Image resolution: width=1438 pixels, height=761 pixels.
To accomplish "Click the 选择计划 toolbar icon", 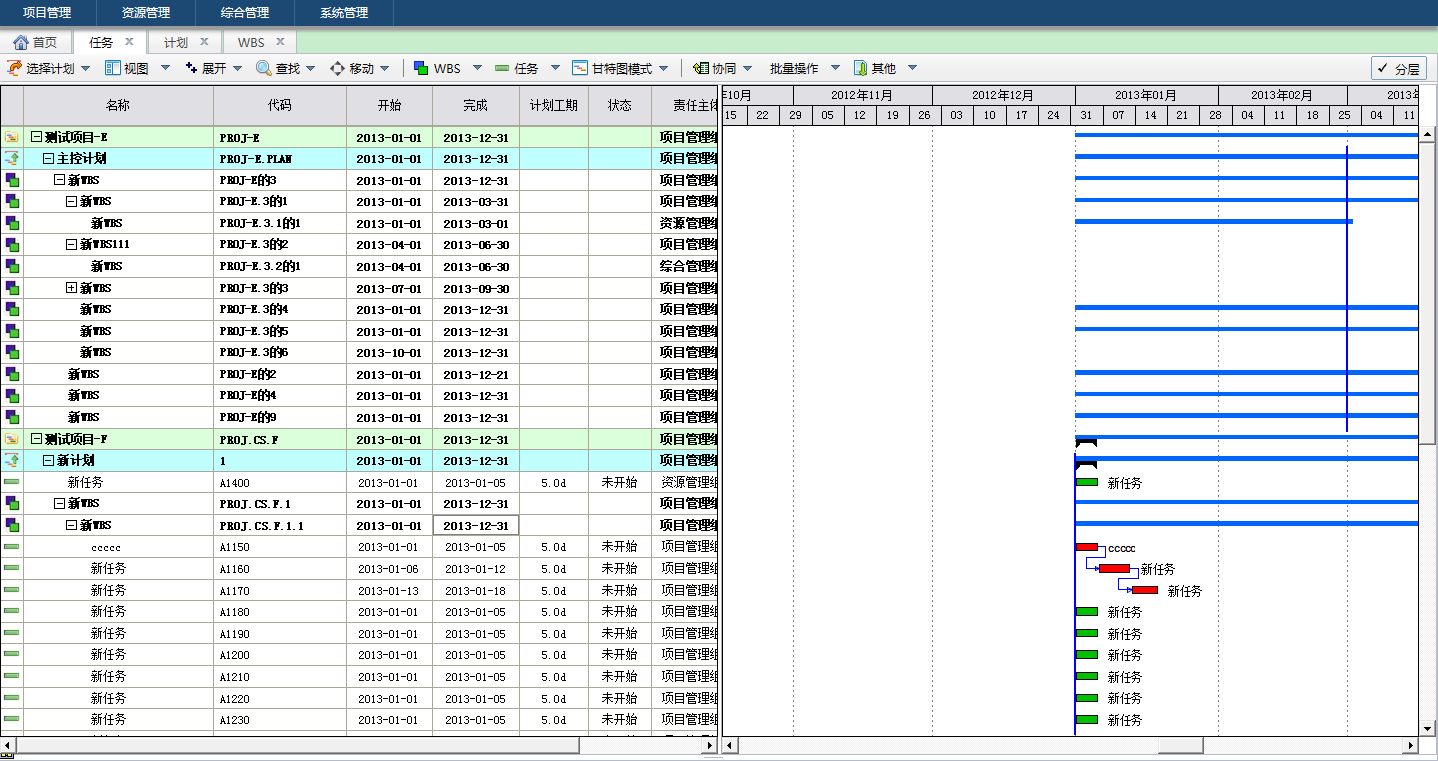I will point(14,68).
